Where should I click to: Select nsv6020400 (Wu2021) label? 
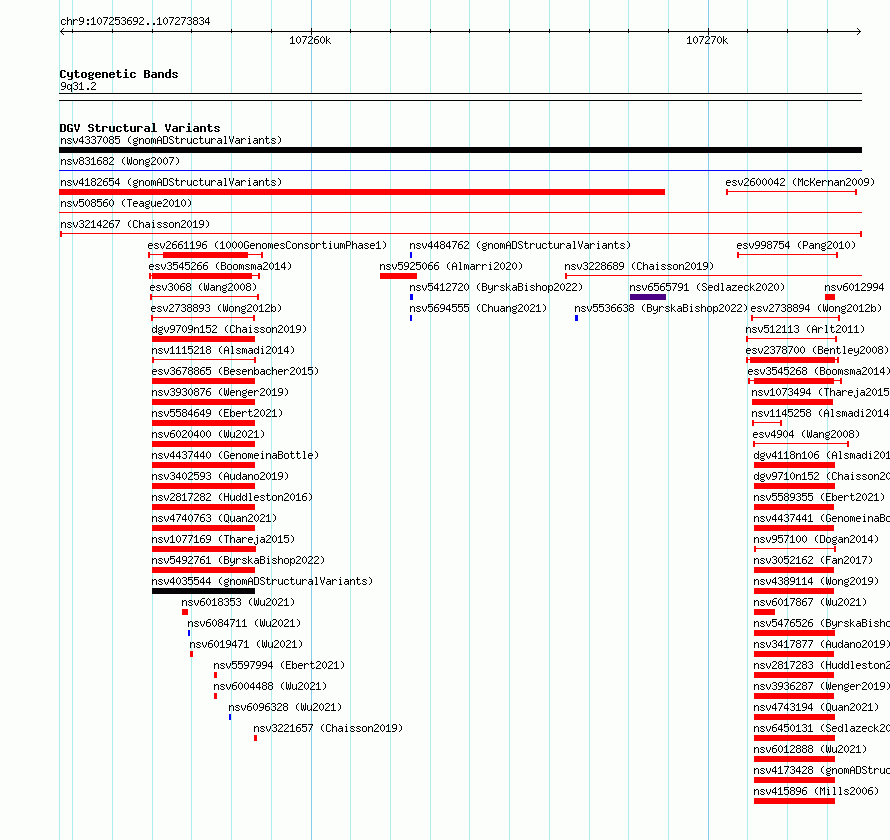[x=208, y=434]
